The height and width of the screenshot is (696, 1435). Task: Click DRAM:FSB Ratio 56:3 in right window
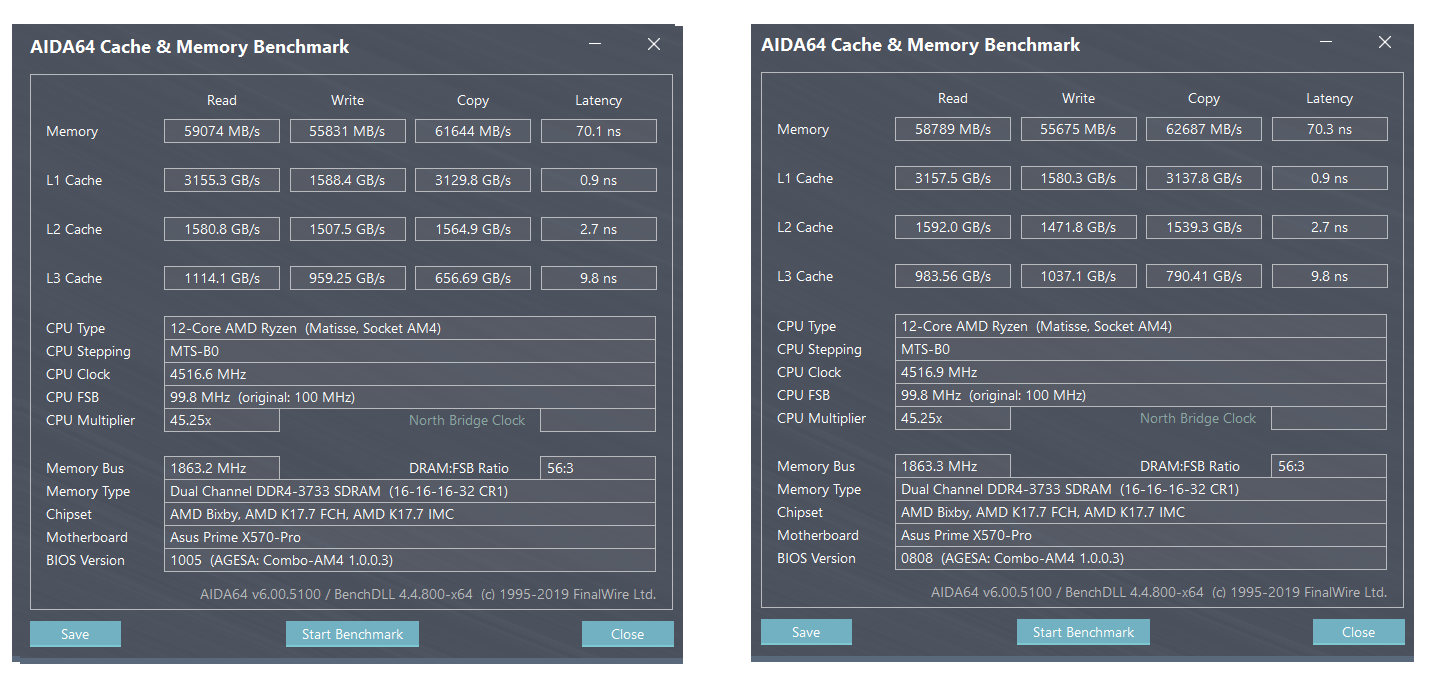pyautogui.click(x=1329, y=466)
